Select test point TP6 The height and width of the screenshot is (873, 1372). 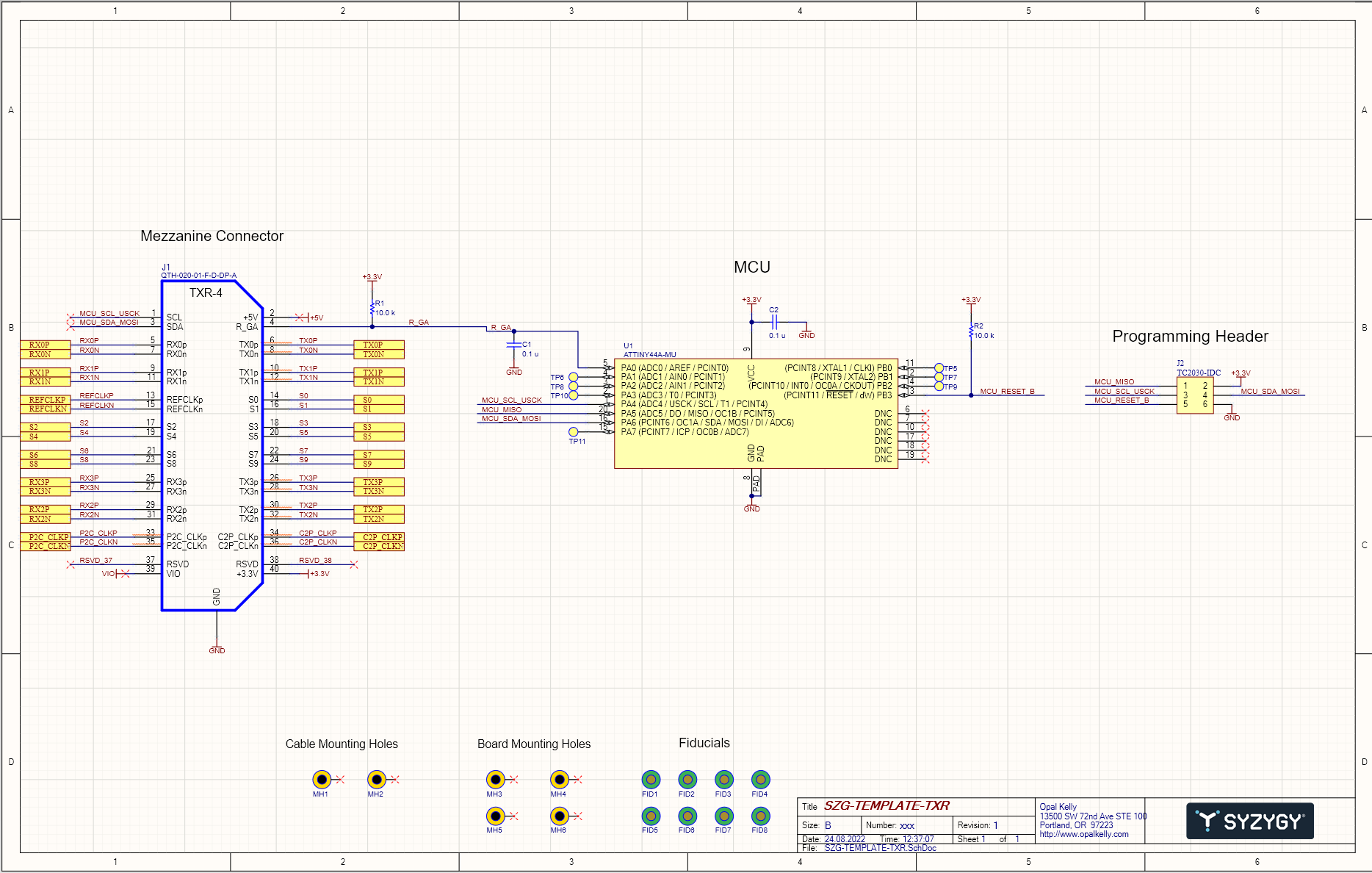coord(574,377)
